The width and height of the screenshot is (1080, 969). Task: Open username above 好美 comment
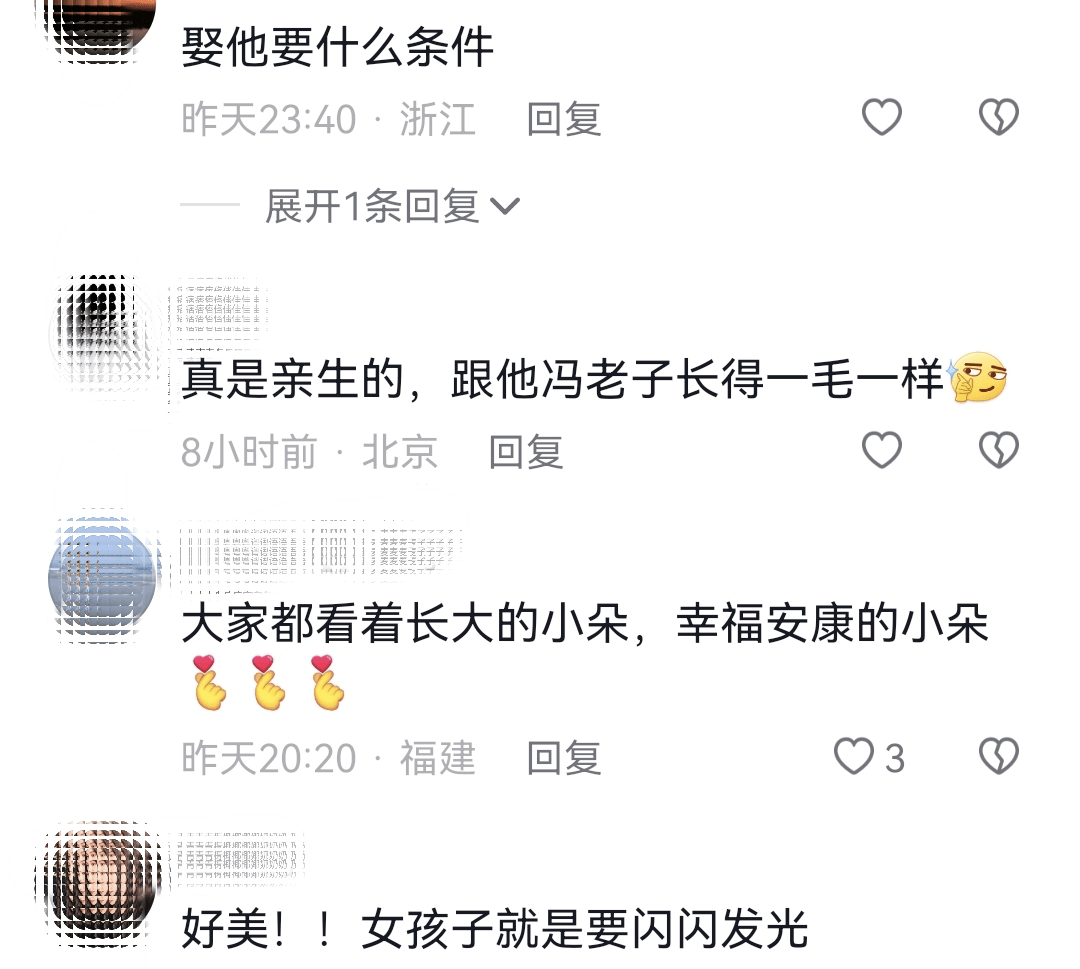[x=238, y=858]
